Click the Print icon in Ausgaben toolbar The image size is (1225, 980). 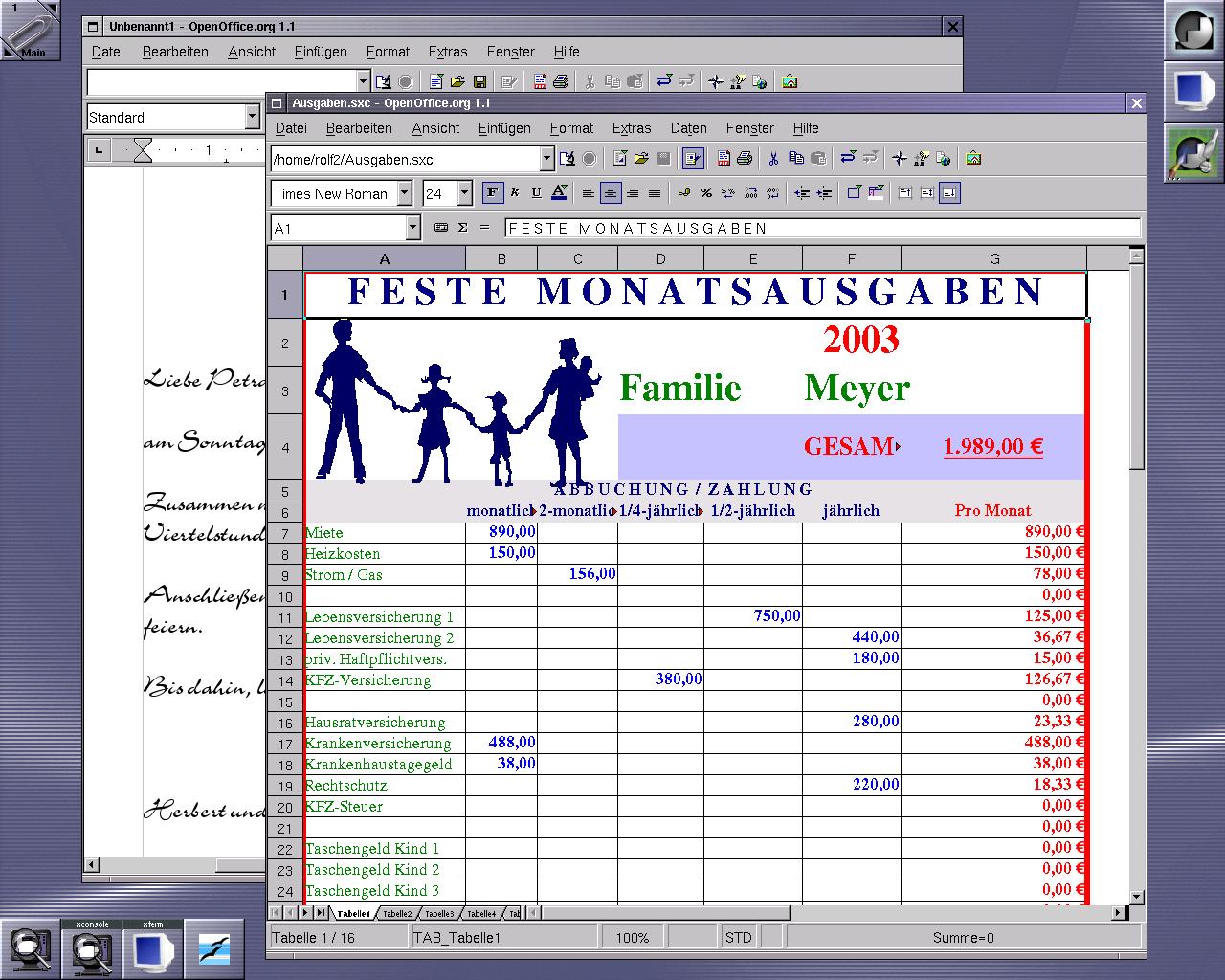pos(745,159)
